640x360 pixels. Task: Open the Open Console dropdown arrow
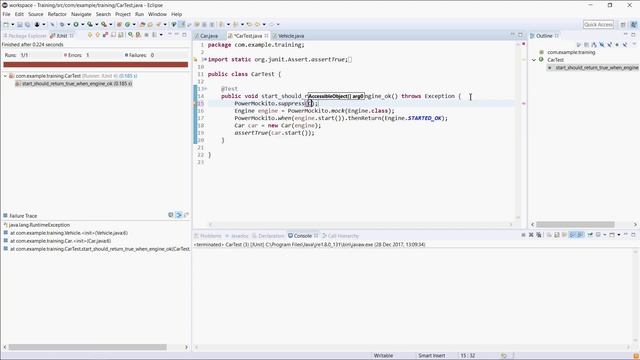click(619, 235)
